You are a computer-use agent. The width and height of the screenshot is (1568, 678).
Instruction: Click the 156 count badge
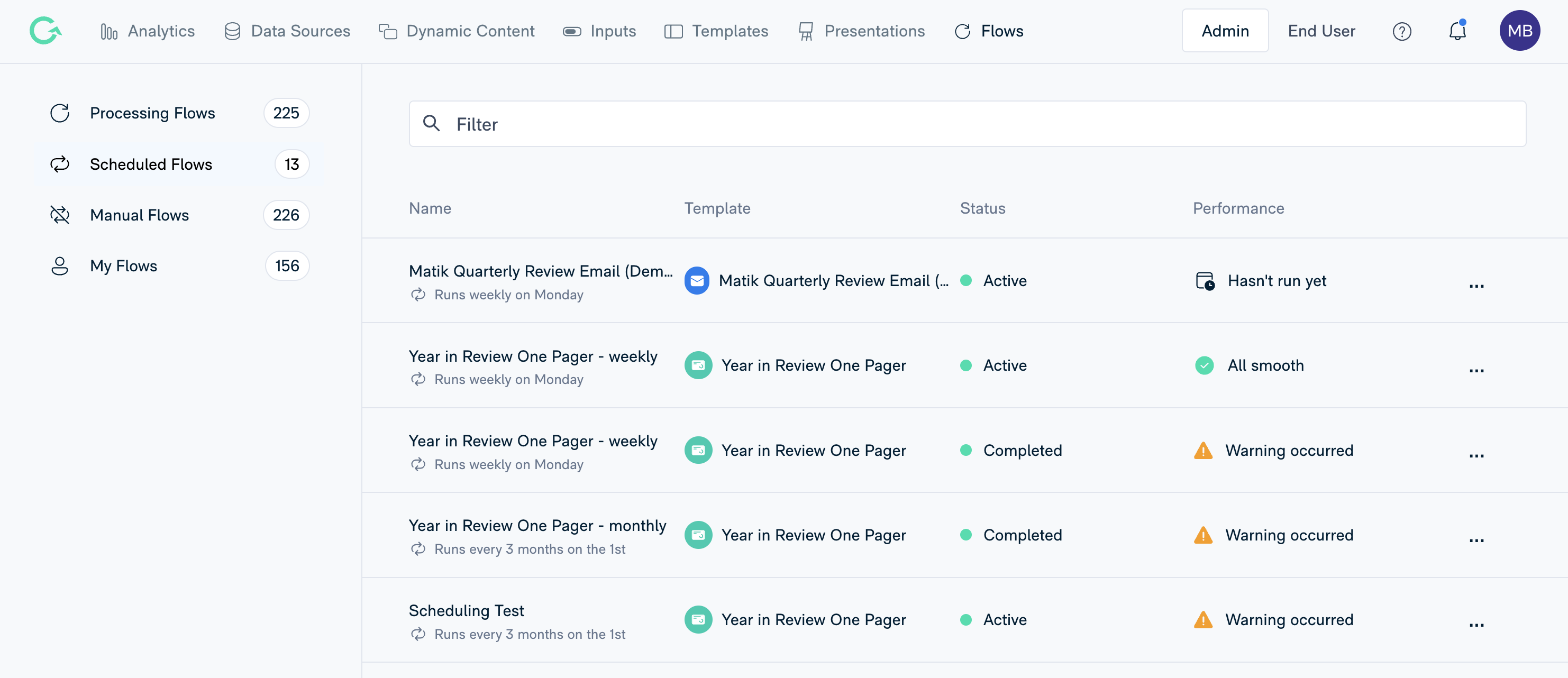pyautogui.click(x=287, y=266)
